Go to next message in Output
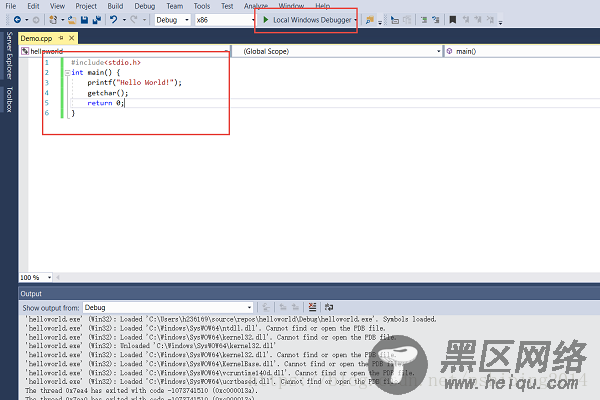 (295, 307)
